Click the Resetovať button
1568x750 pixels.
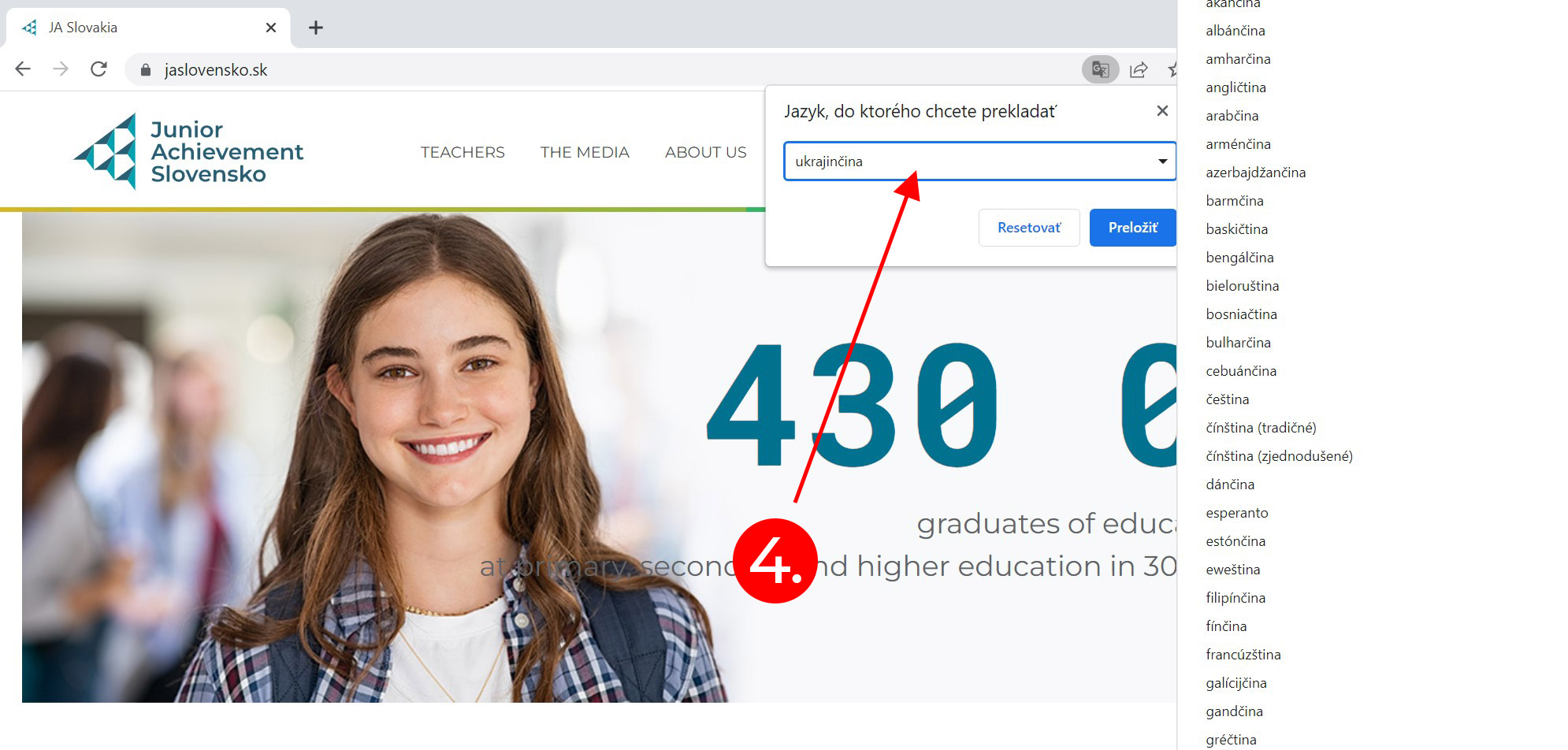point(1029,227)
